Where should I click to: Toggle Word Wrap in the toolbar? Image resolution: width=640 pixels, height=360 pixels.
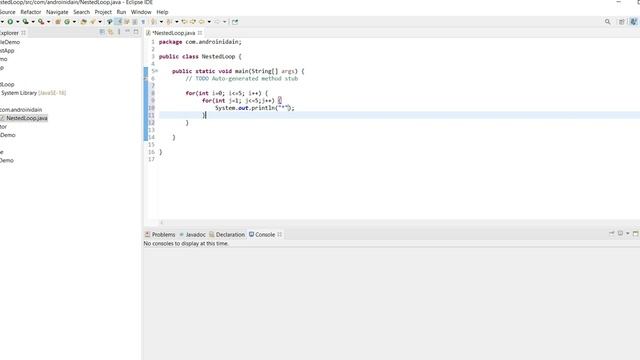coord(127,22)
